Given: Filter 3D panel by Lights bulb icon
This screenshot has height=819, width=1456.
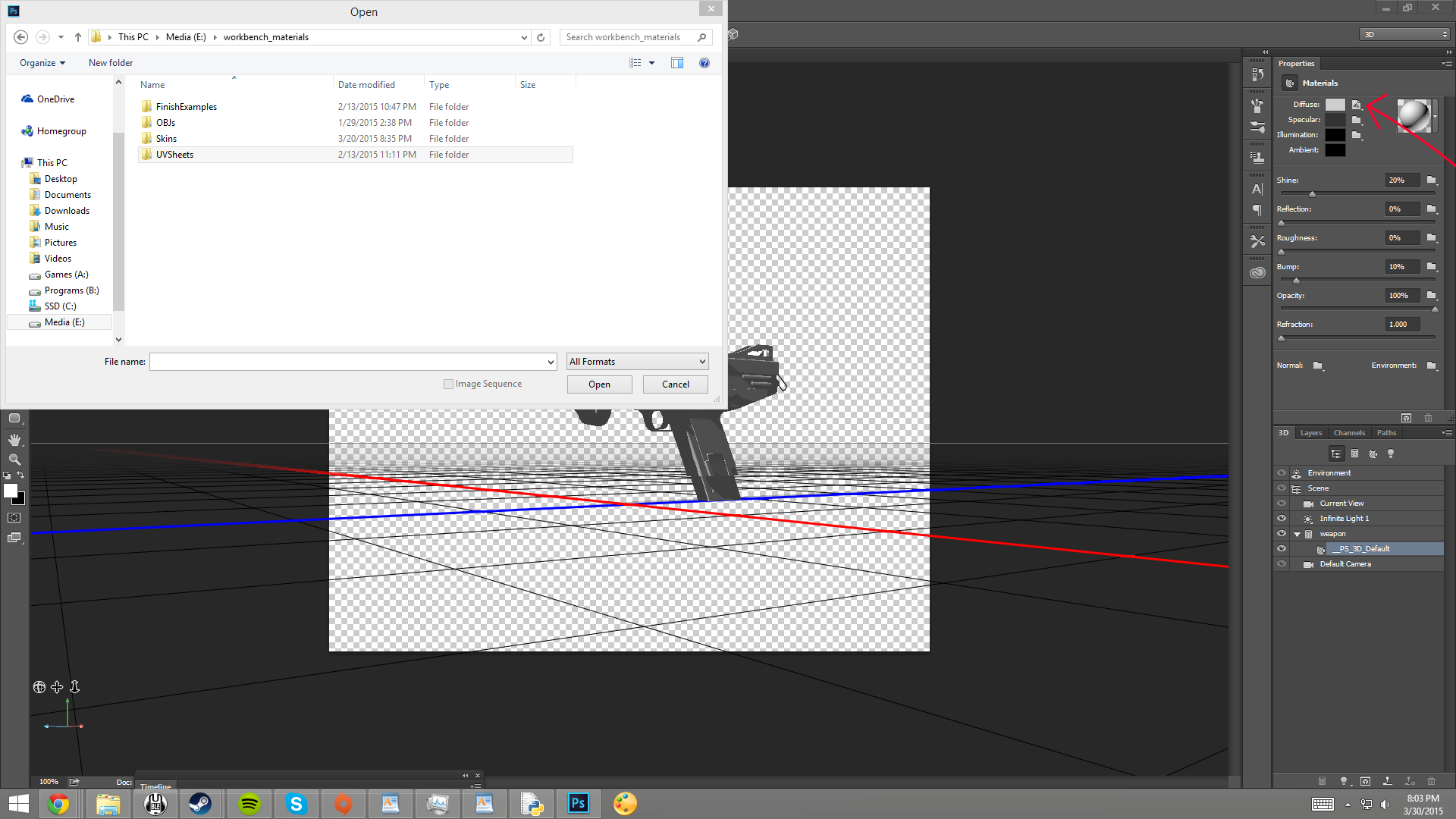Looking at the screenshot, I should click(1391, 453).
